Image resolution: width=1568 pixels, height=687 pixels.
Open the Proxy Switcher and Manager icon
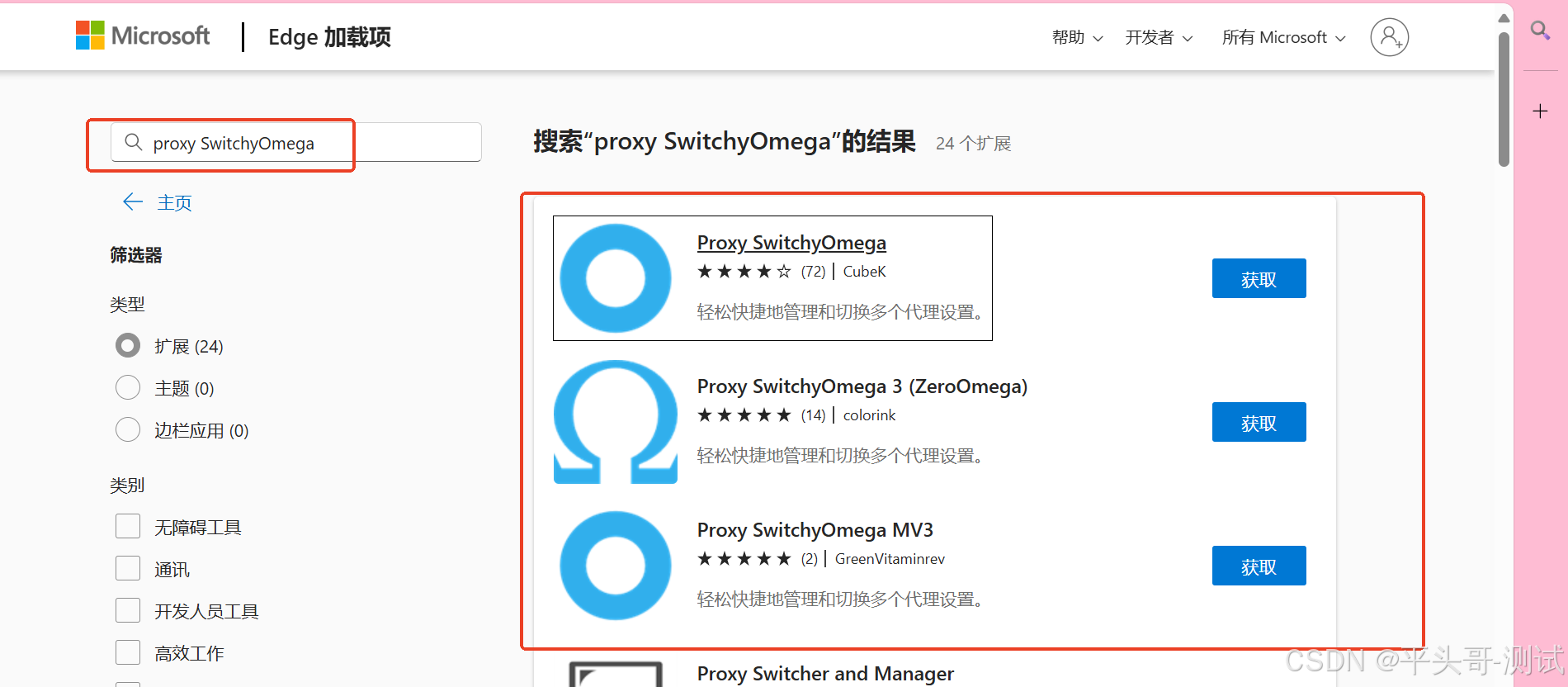click(616, 674)
